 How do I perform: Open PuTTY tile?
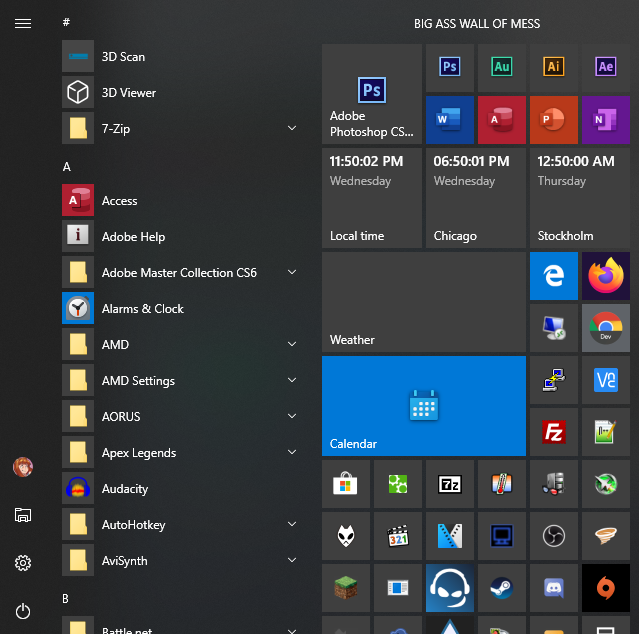[554, 380]
